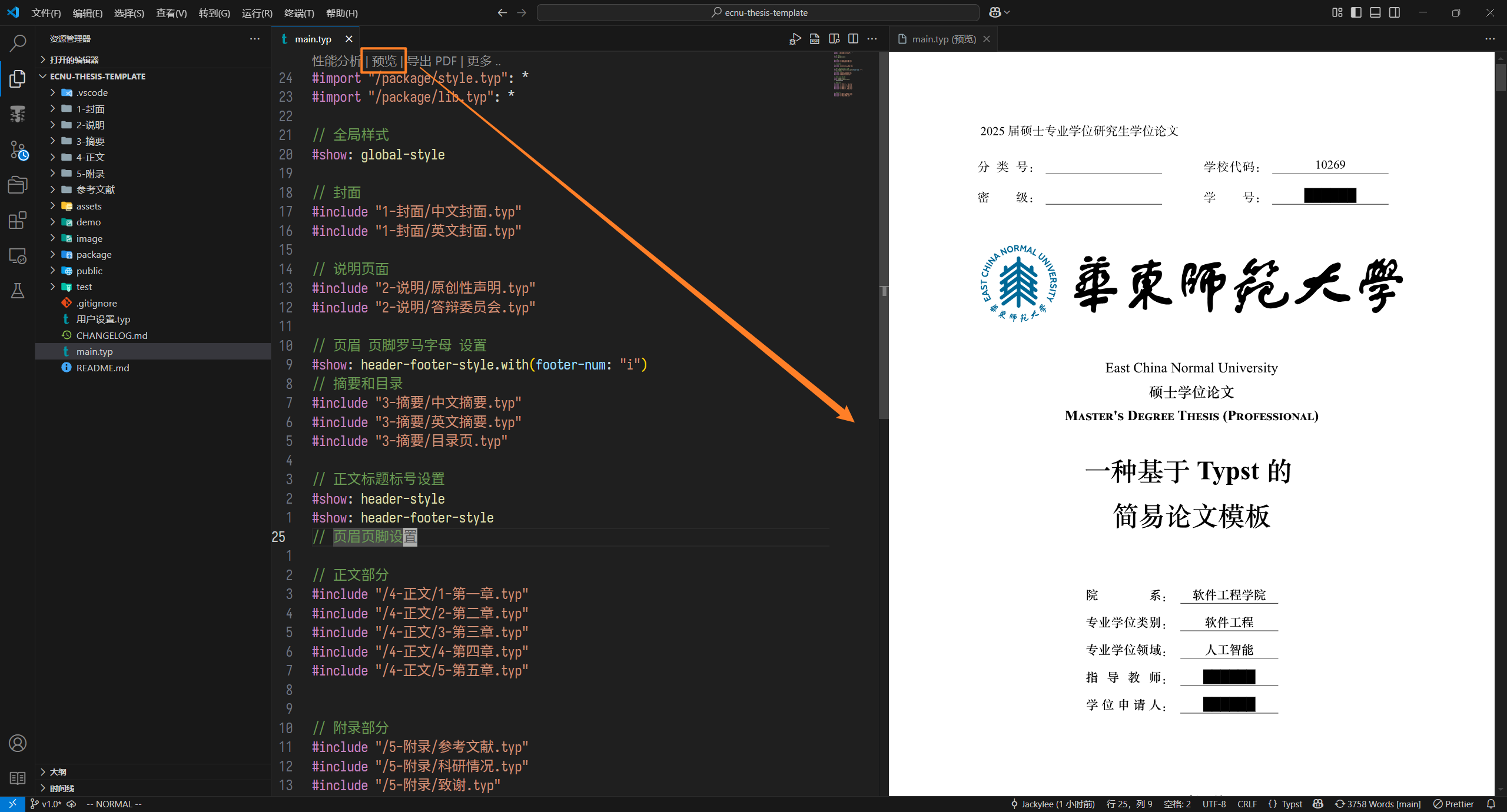
Task: Open the 终端(T) menu
Action: point(299,13)
